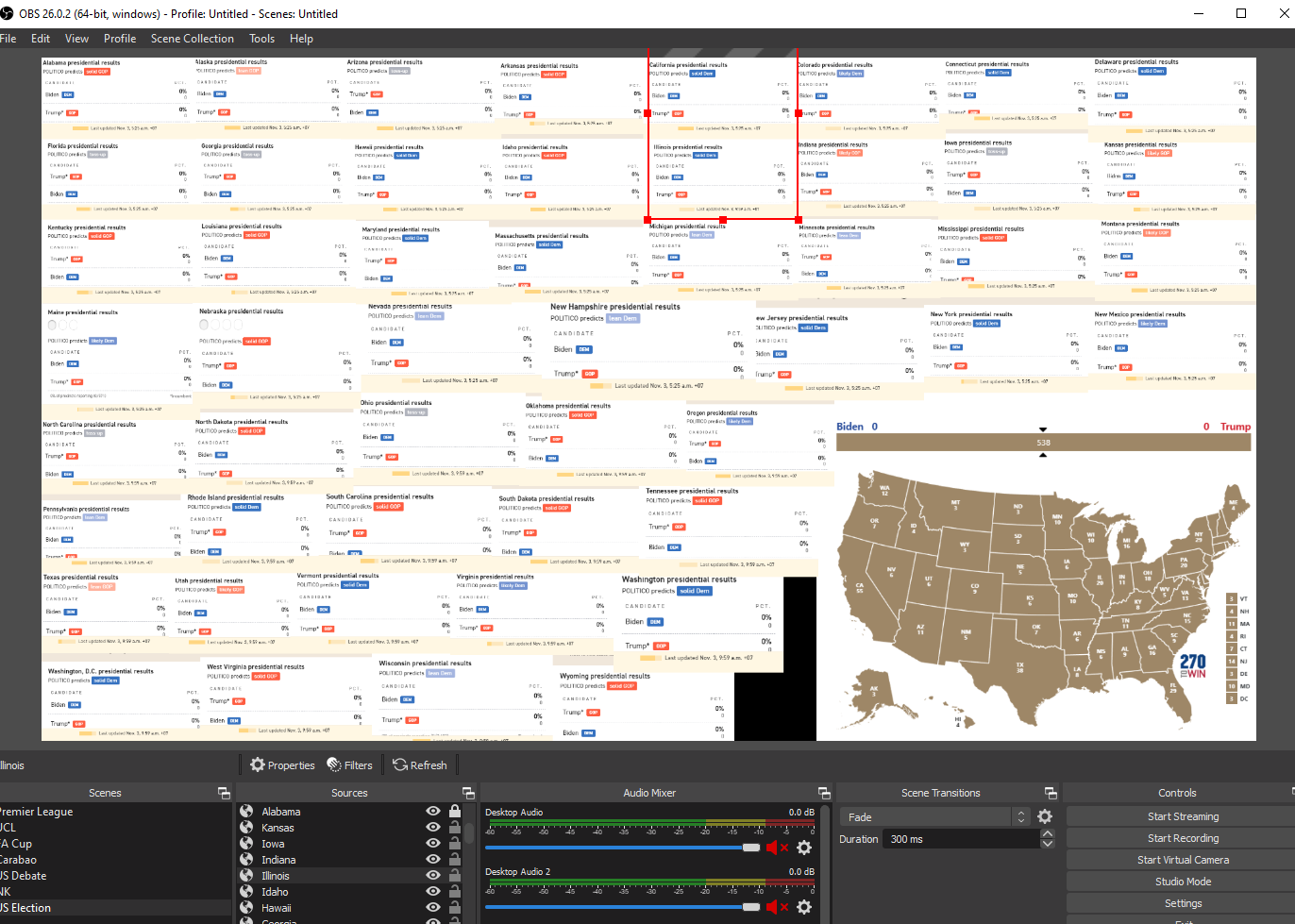Click Start Recording button

1183,838
